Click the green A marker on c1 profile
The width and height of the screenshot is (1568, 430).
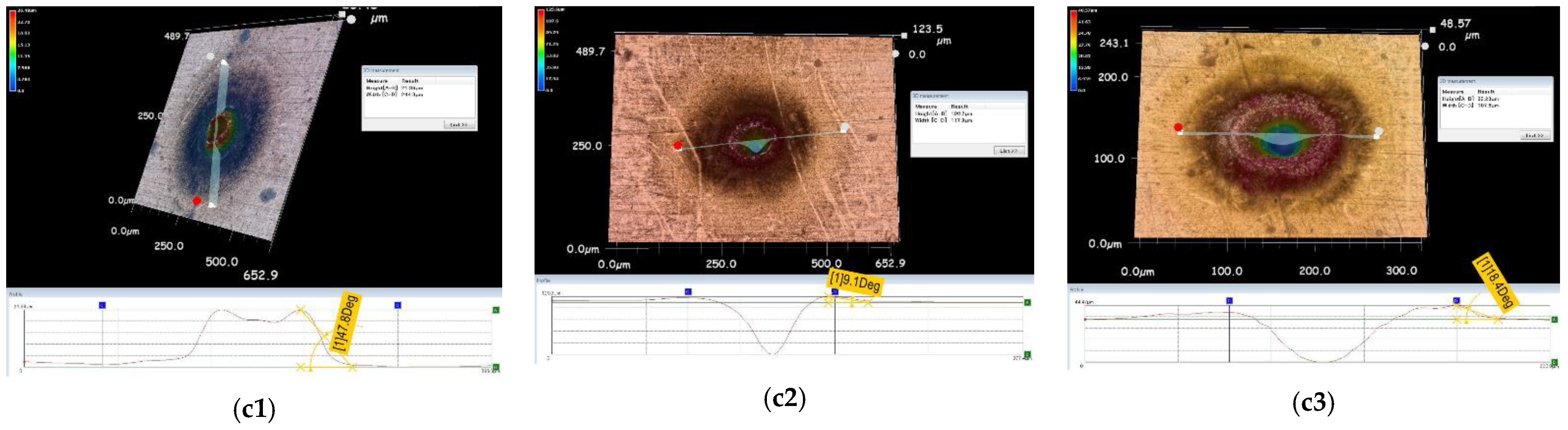[x=496, y=310]
